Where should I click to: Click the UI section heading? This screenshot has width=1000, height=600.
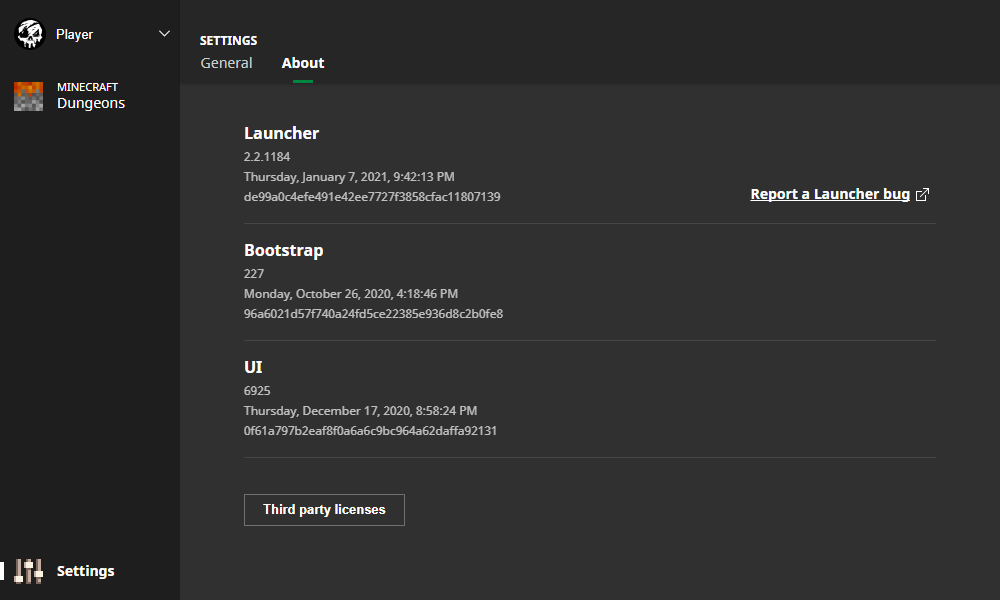(x=253, y=367)
